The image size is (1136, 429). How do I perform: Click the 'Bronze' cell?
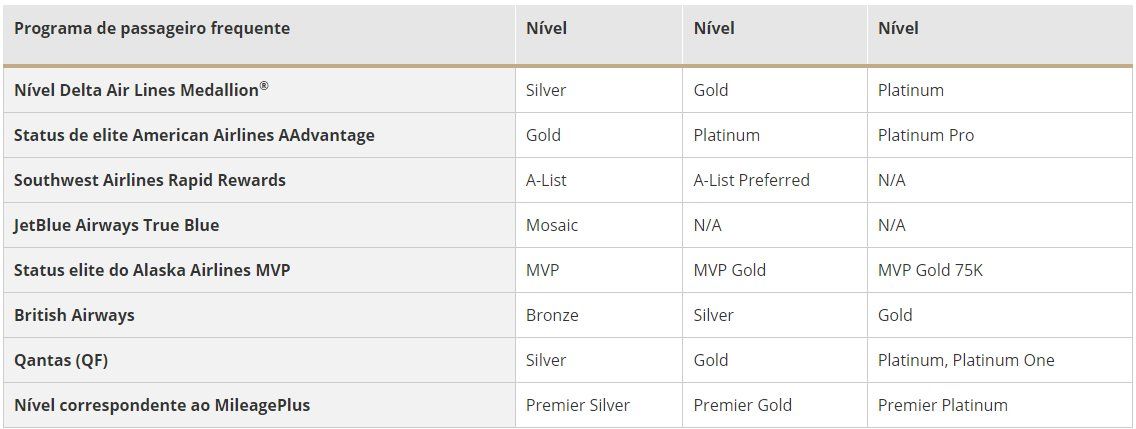[552, 315]
